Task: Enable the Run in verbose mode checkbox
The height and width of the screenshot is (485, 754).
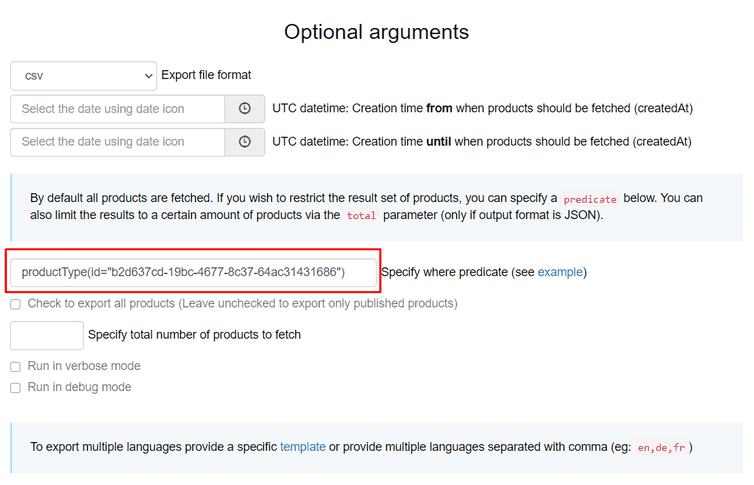Action: point(15,367)
